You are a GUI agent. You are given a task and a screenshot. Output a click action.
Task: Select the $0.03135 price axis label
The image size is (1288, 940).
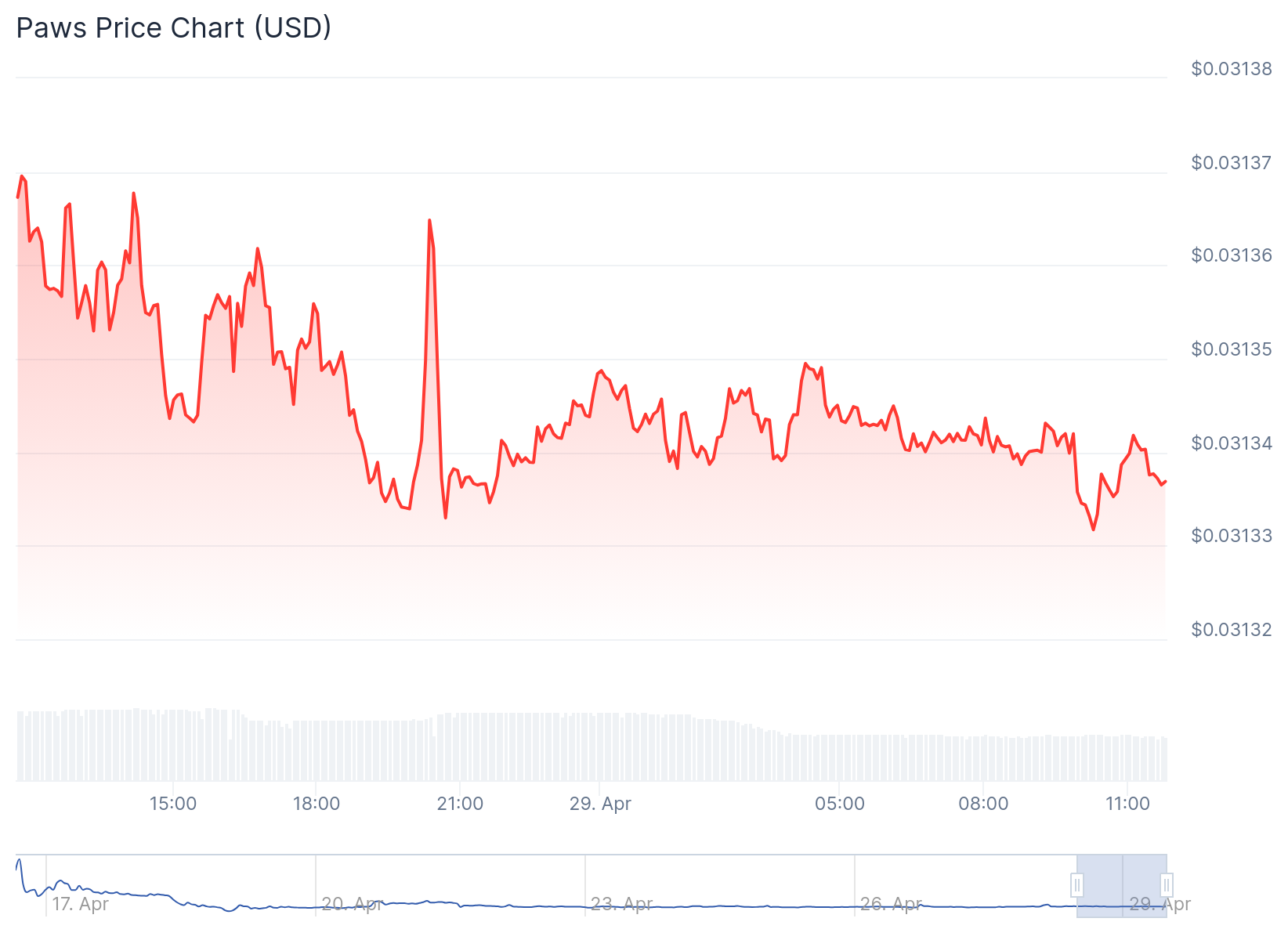pyautogui.click(x=1231, y=349)
